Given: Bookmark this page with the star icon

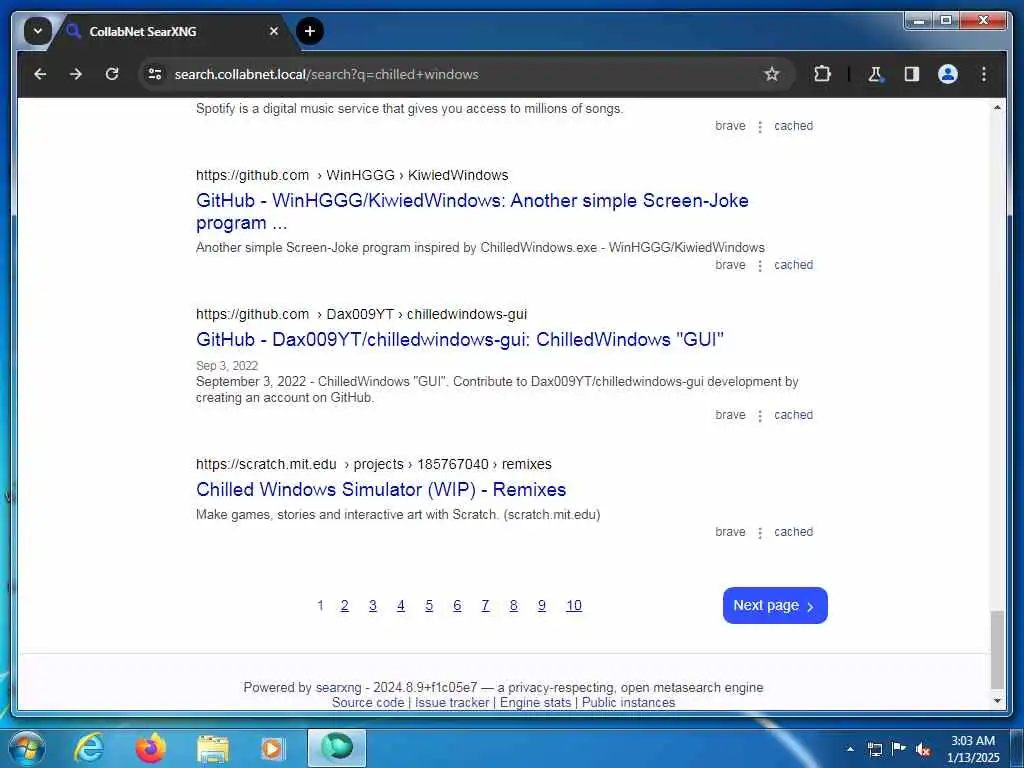Looking at the screenshot, I should (772, 74).
